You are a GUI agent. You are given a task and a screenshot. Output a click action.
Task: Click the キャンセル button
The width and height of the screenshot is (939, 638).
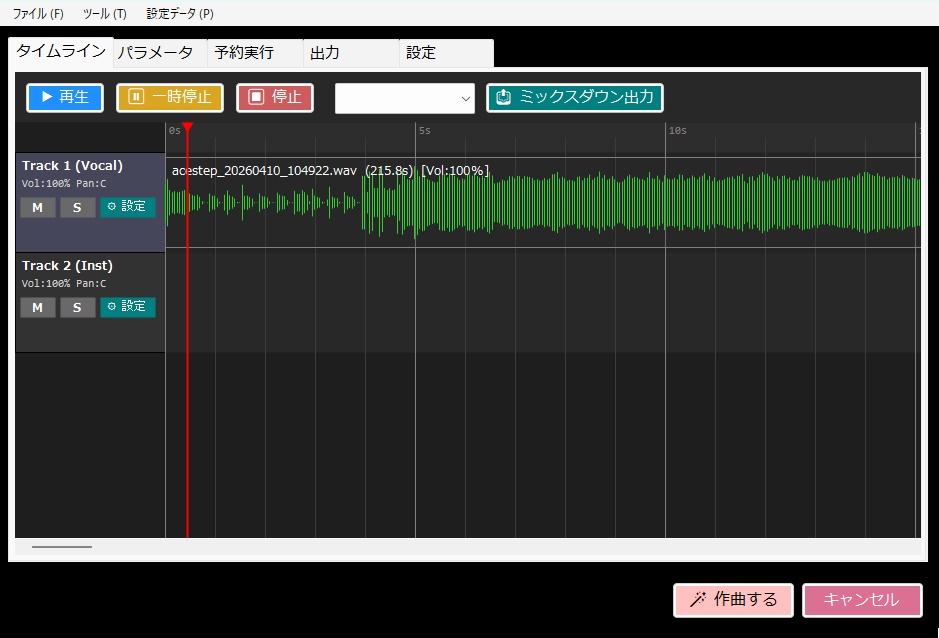coord(861,600)
